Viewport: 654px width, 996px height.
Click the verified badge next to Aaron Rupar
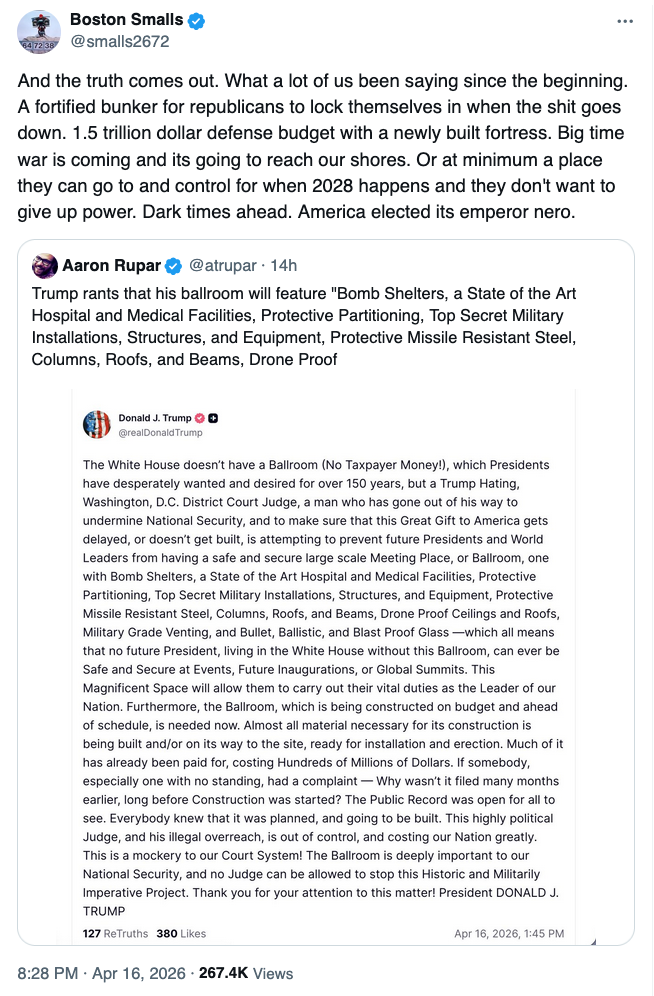point(173,265)
